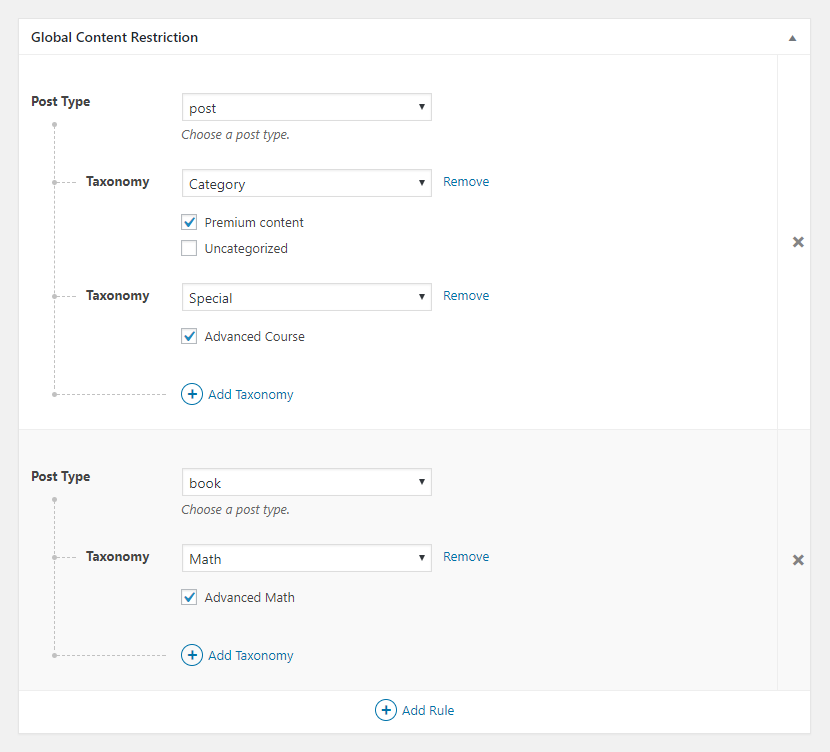Check the Uncategorized checkbox
The height and width of the screenshot is (752, 830).
point(189,248)
